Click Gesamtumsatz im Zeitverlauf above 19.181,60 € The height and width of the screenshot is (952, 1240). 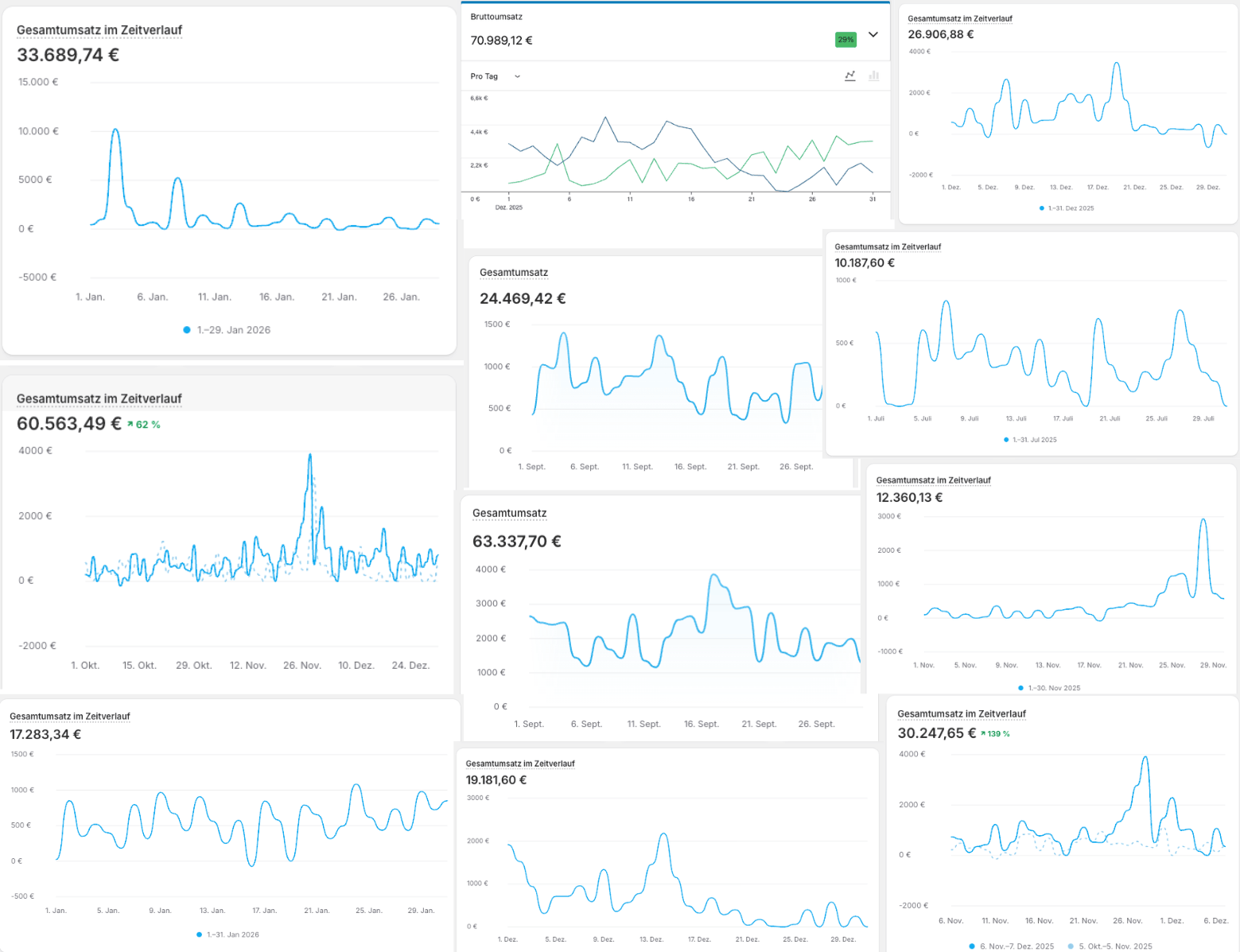[519, 764]
